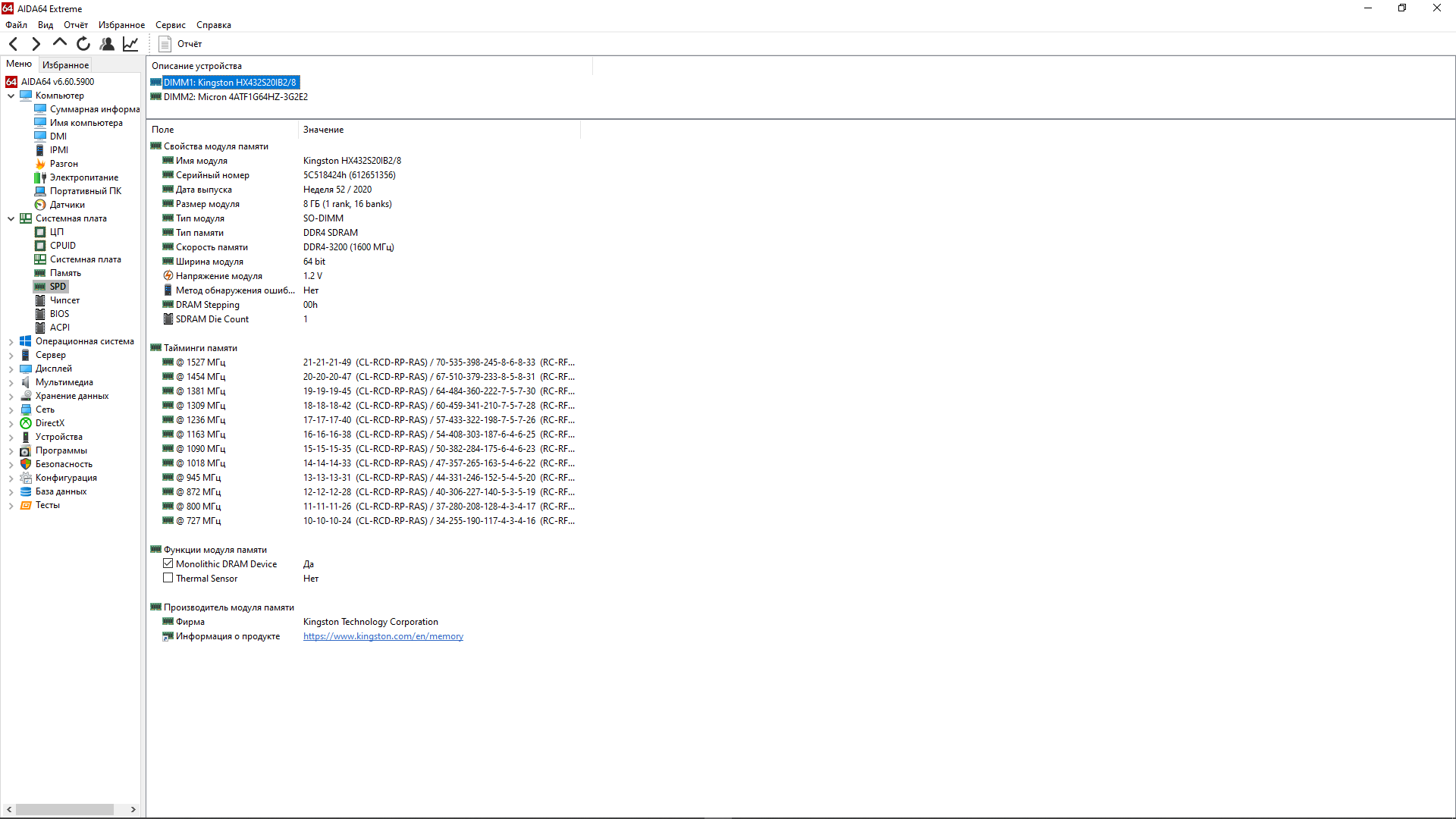The height and width of the screenshot is (819, 1456).
Task: Click the Up level arrow icon
Action: (x=59, y=43)
